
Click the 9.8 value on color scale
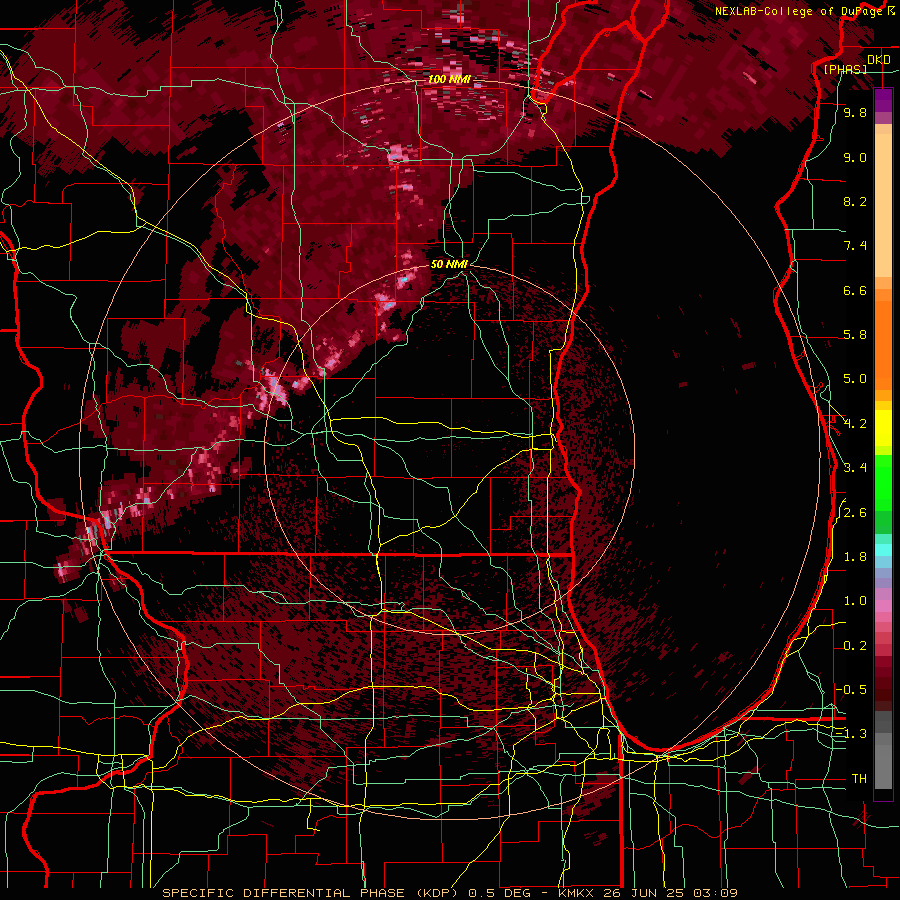tap(855, 112)
